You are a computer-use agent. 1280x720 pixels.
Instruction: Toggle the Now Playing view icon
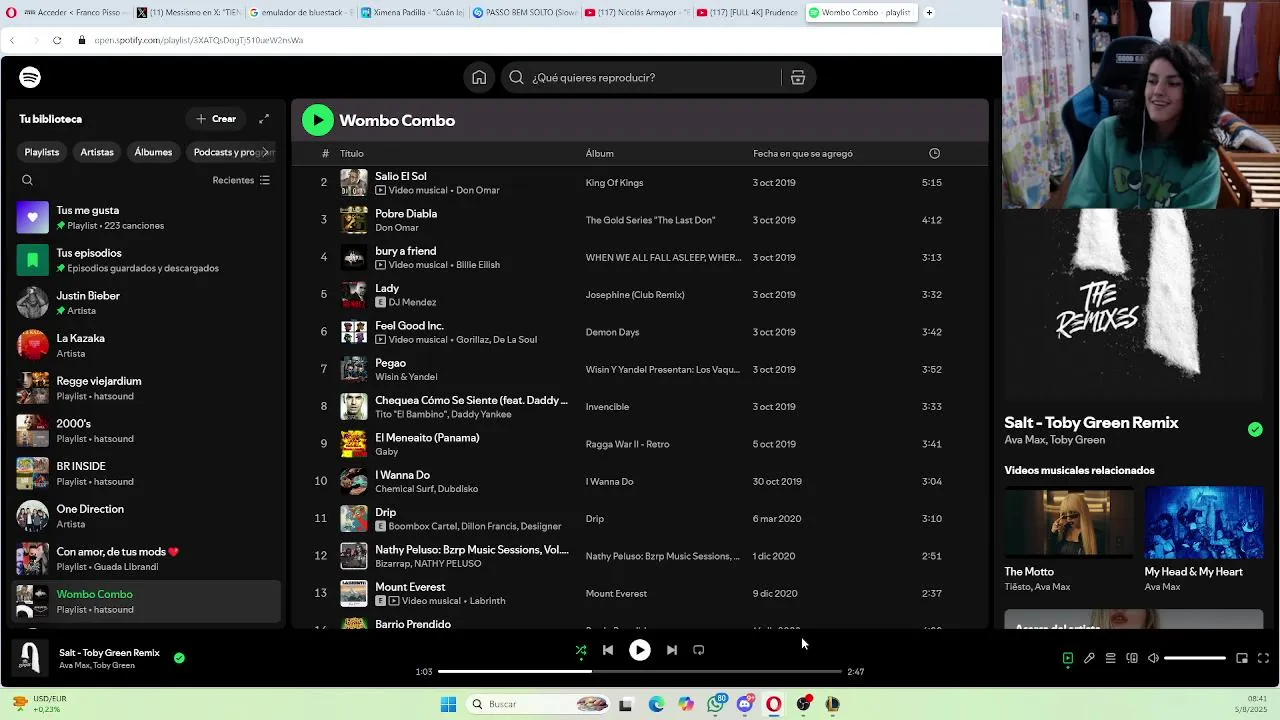(x=1068, y=658)
